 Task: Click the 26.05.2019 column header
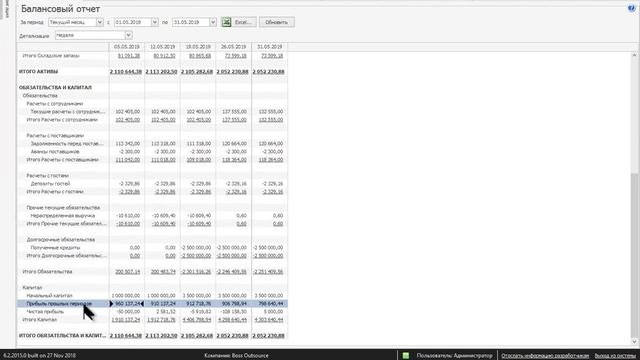click(x=233, y=47)
